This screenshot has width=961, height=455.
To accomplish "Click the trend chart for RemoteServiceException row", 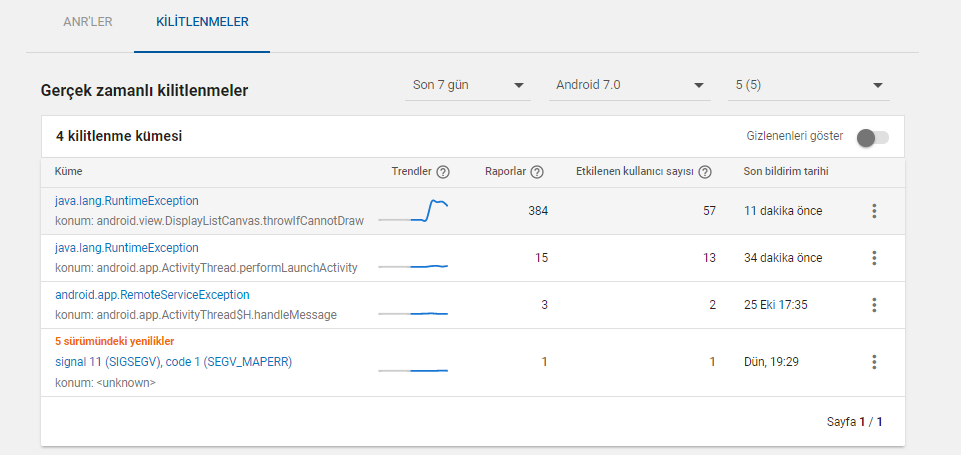I will [413, 313].
